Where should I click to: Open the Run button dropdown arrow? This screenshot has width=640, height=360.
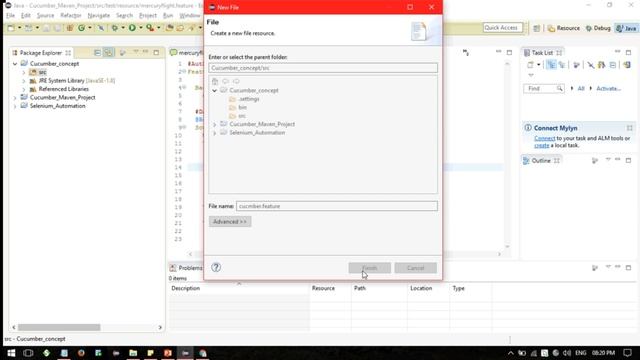(x=141, y=28)
